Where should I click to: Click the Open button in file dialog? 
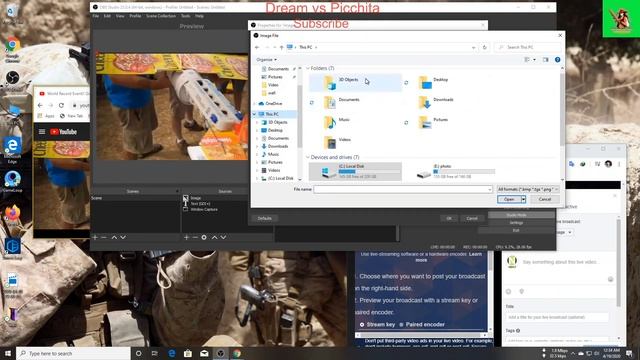coord(509,199)
